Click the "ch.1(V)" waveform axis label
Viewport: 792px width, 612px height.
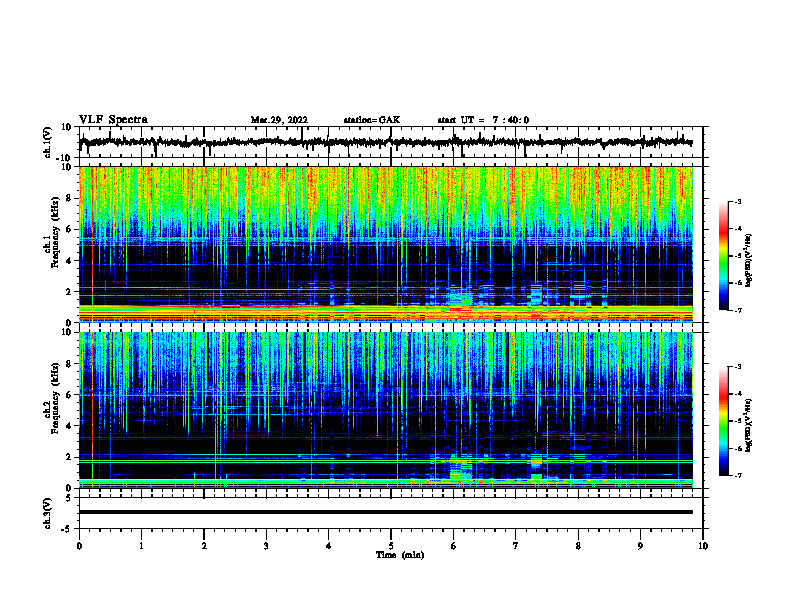tap(48, 142)
